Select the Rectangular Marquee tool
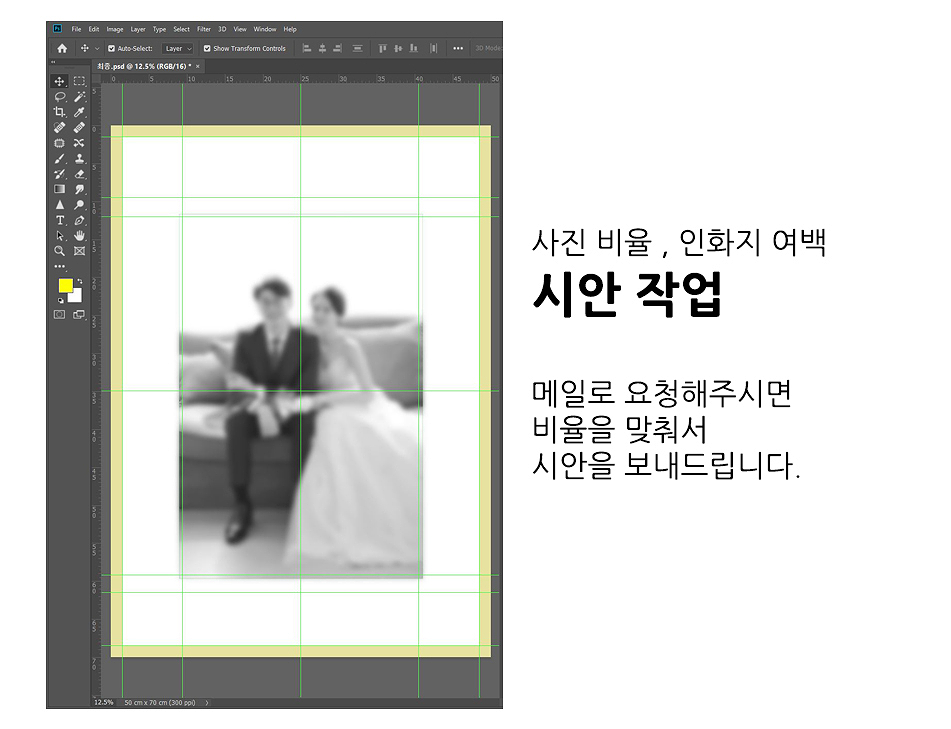The width and height of the screenshot is (951, 729). 79,81
